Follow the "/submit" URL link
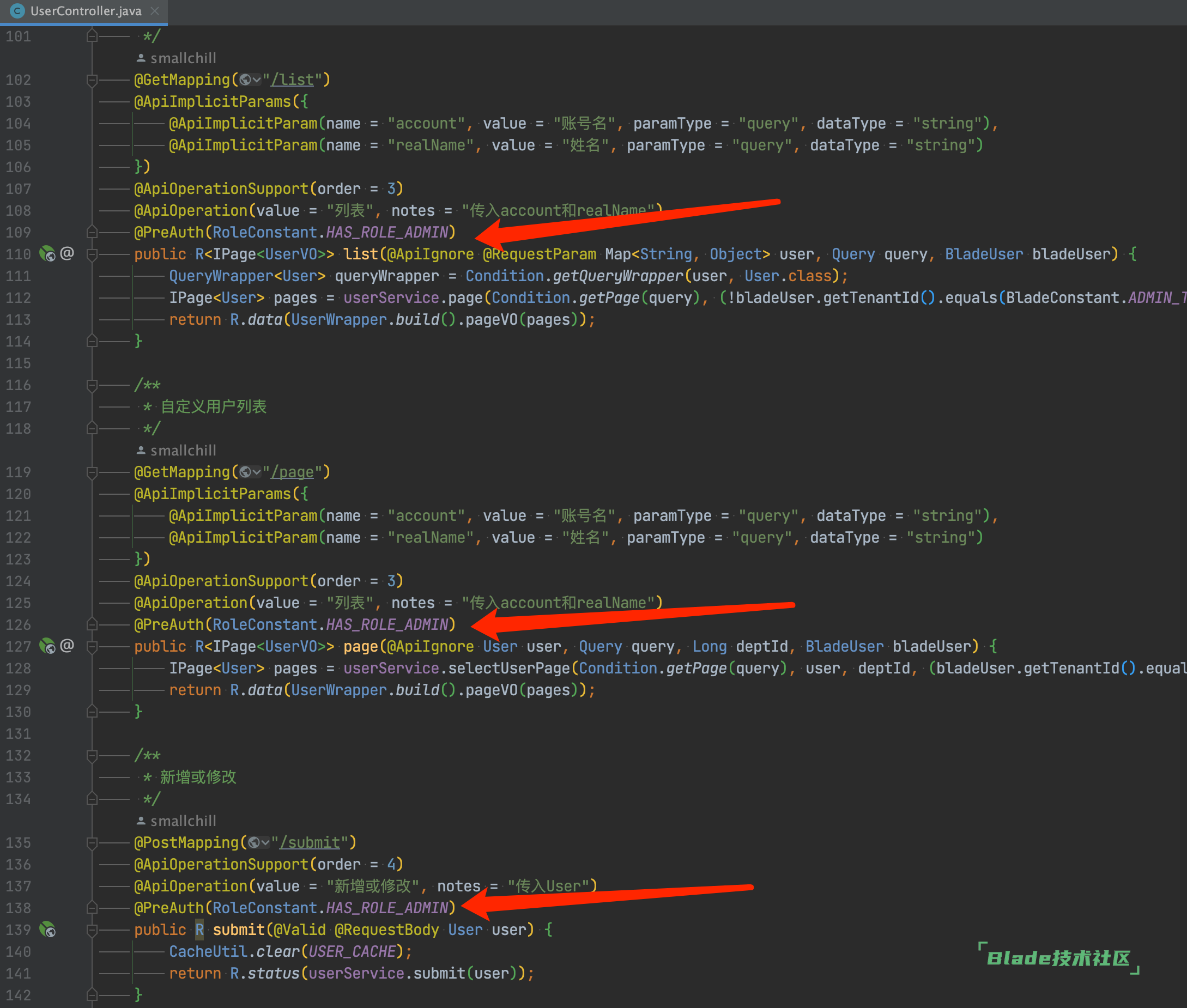This screenshot has width=1187, height=1008. (310, 843)
